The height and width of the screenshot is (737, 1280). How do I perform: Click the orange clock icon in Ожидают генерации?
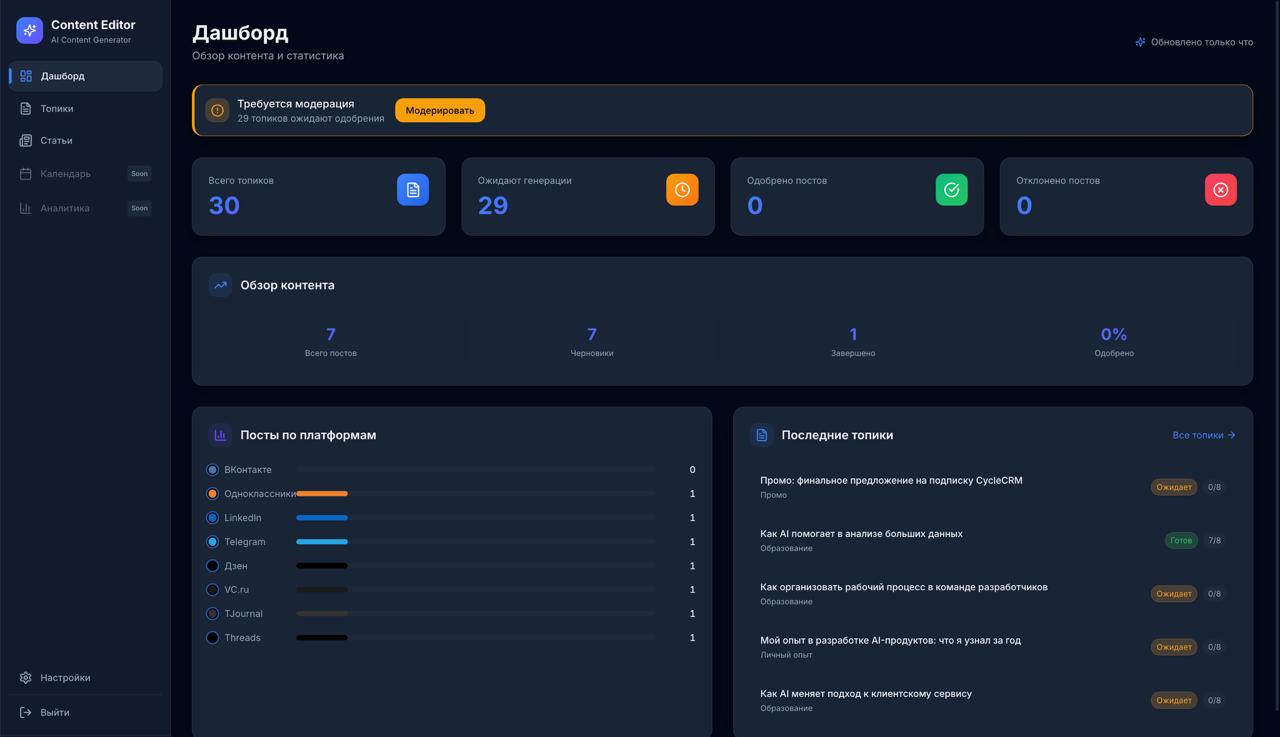coord(682,190)
